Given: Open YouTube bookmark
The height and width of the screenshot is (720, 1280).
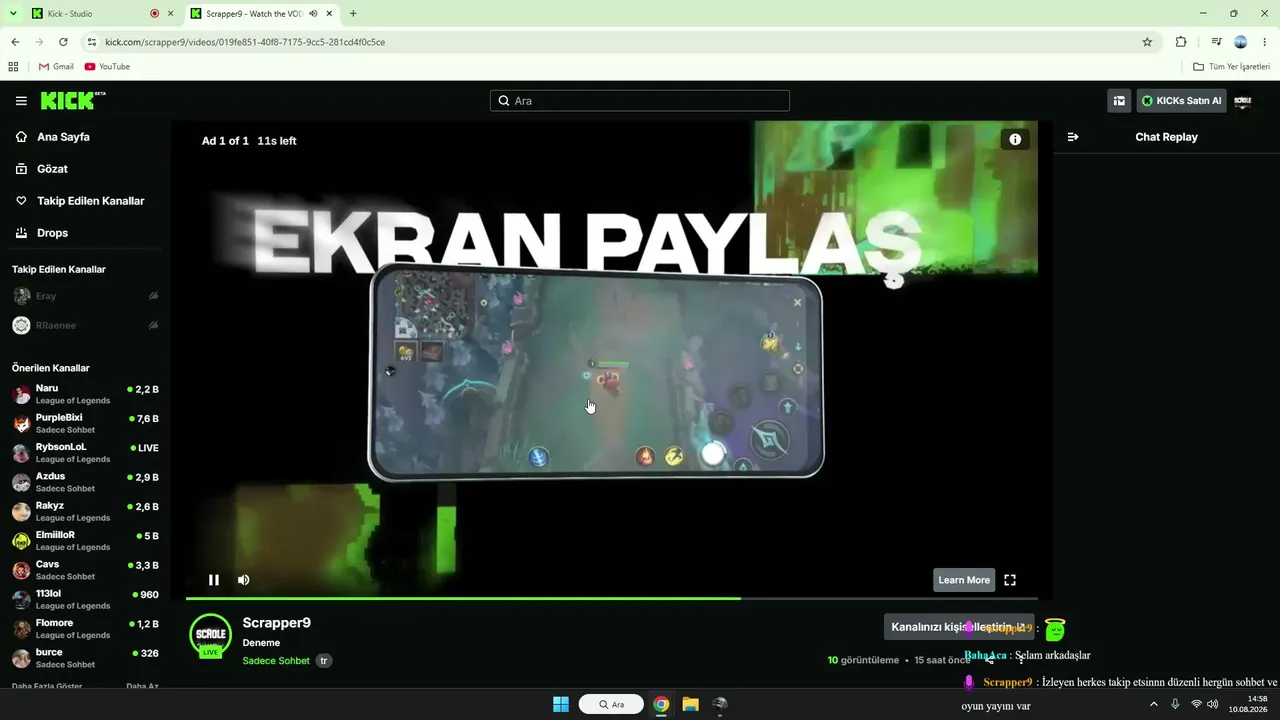Looking at the screenshot, I should [x=107, y=67].
